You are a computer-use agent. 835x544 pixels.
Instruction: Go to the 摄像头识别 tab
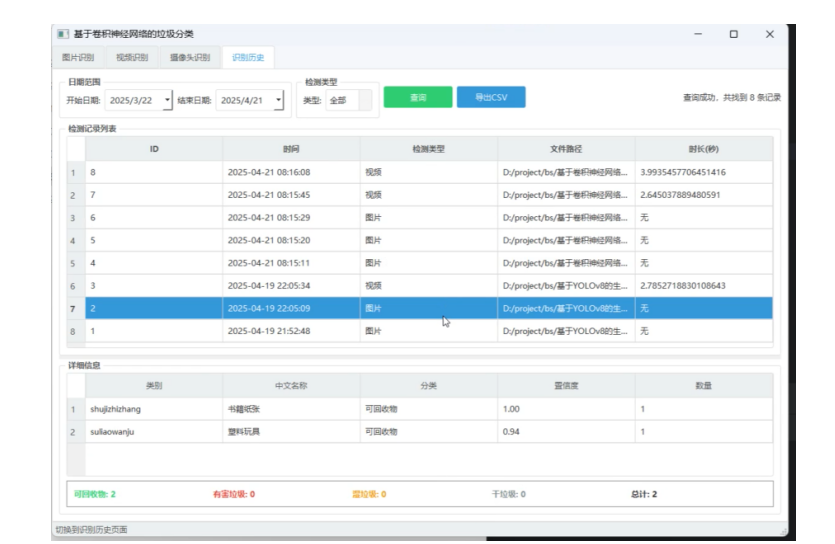pyautogui.click(x=190, y=57)
